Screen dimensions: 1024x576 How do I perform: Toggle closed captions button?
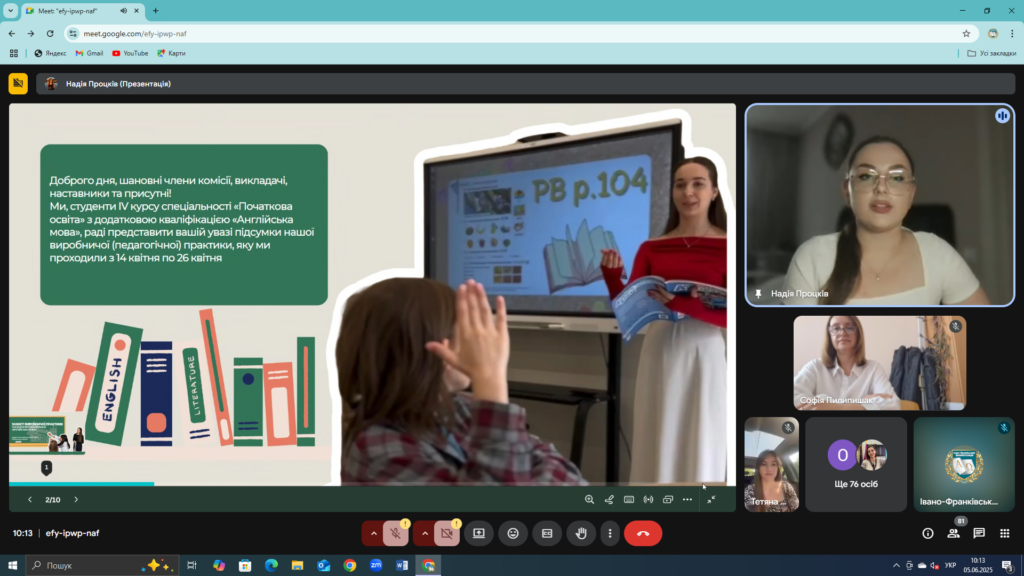pos(547,534)
